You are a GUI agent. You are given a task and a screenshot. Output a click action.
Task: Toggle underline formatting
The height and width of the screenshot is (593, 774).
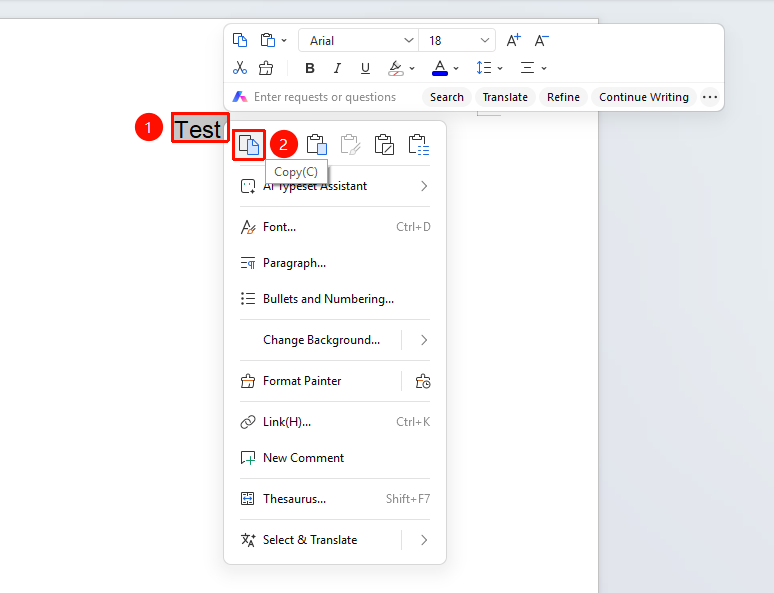(365, 68)
